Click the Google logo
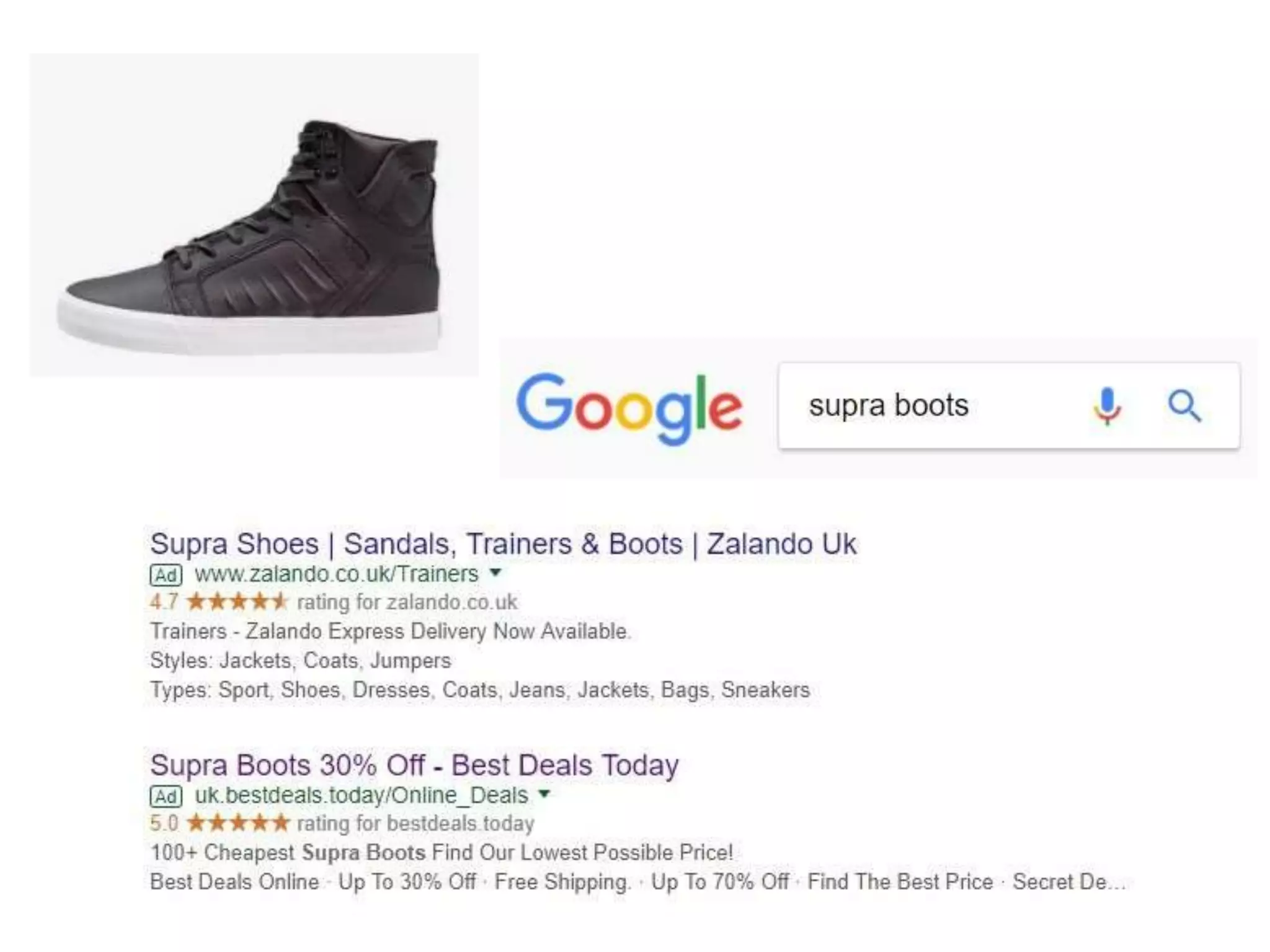The height and width of the screenshot is (952, 1270). (x=629, y=407)
